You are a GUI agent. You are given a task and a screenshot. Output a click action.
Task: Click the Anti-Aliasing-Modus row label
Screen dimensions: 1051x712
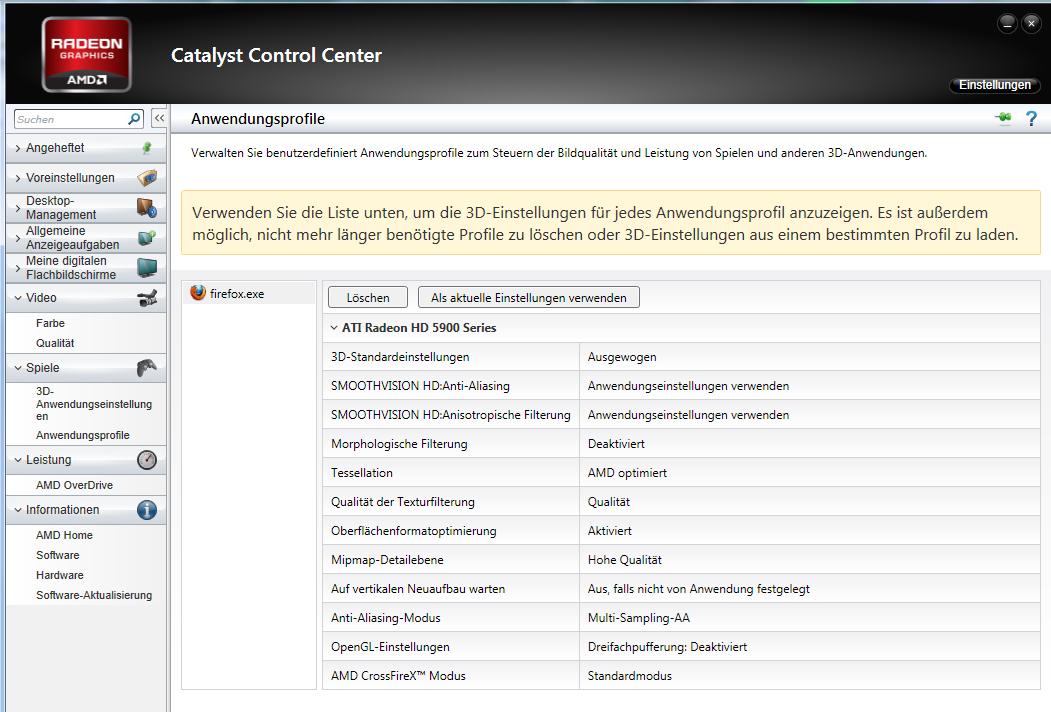pyautogui.click(x=385, y=618)
